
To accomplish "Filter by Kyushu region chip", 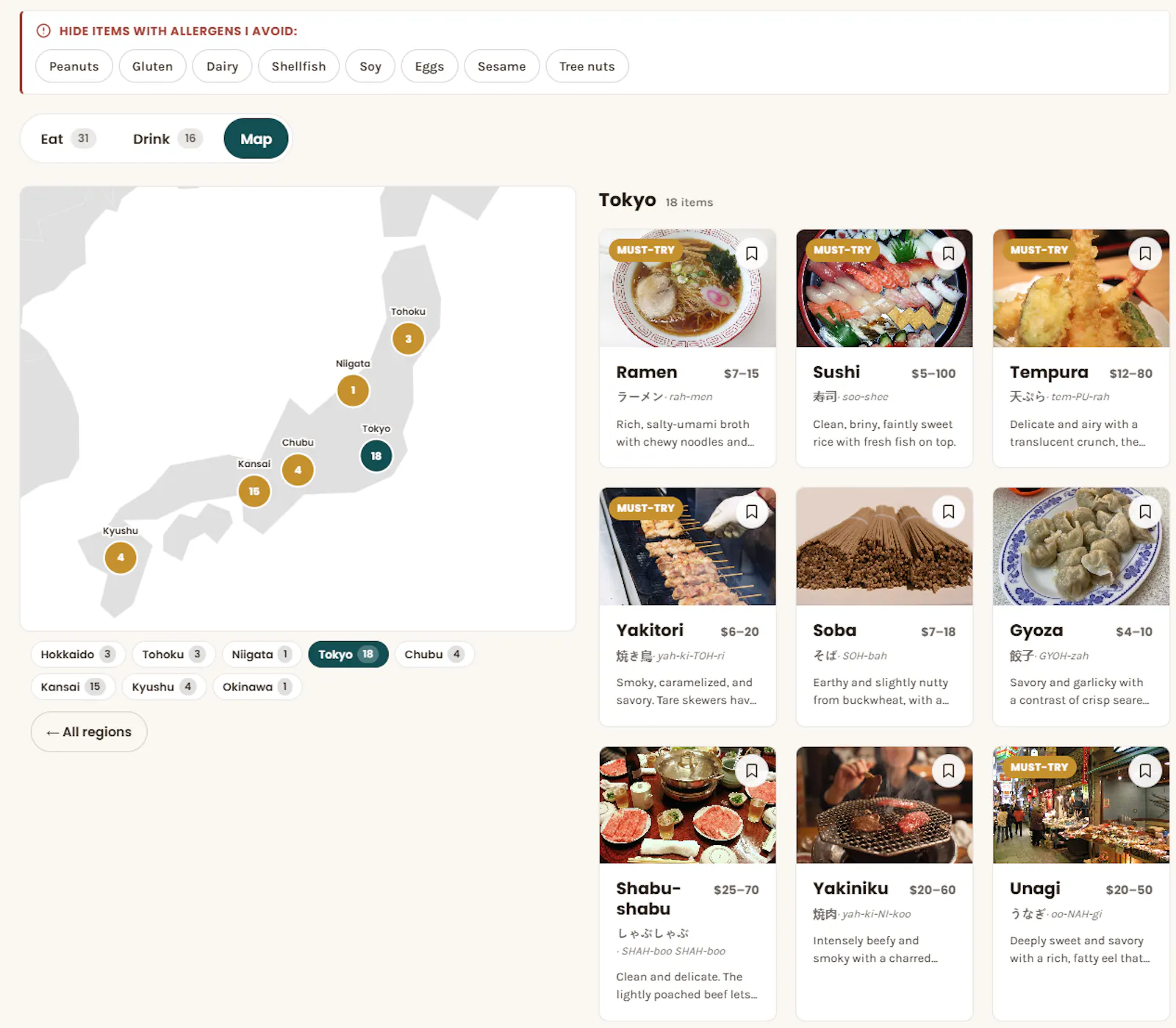I will tap(164, 687).
